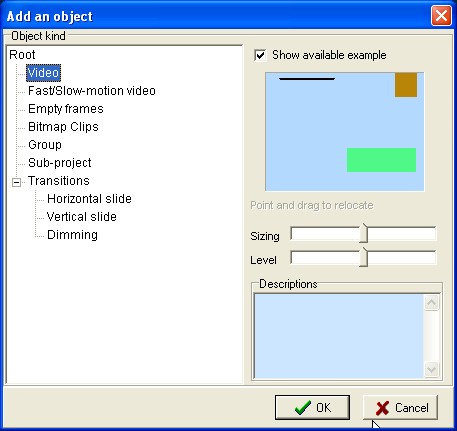The image size is (457, 431).
Task: Confirm with the OK checkmark button
Action: click(x=312, y=407)
